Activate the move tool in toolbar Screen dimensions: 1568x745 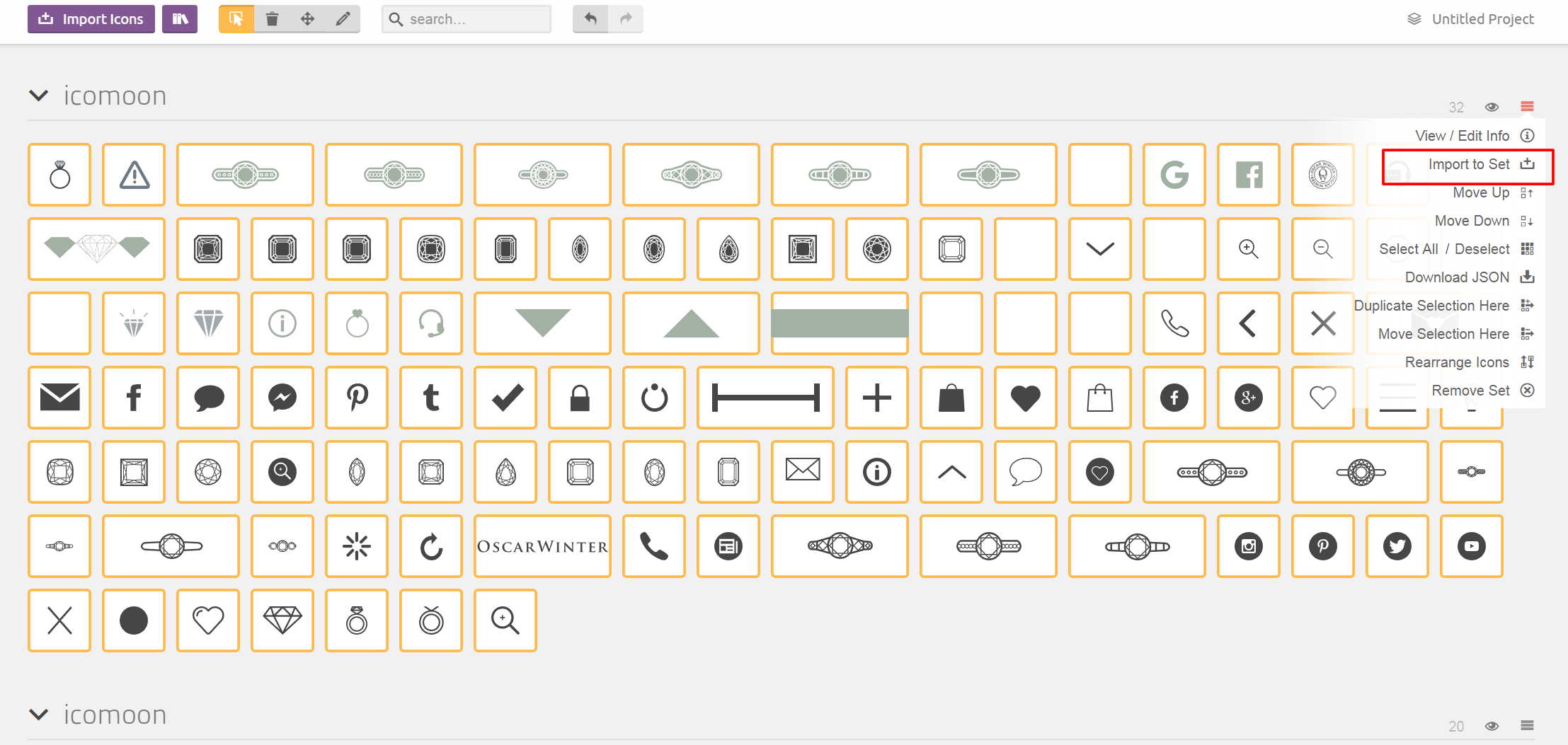[307, 19]
